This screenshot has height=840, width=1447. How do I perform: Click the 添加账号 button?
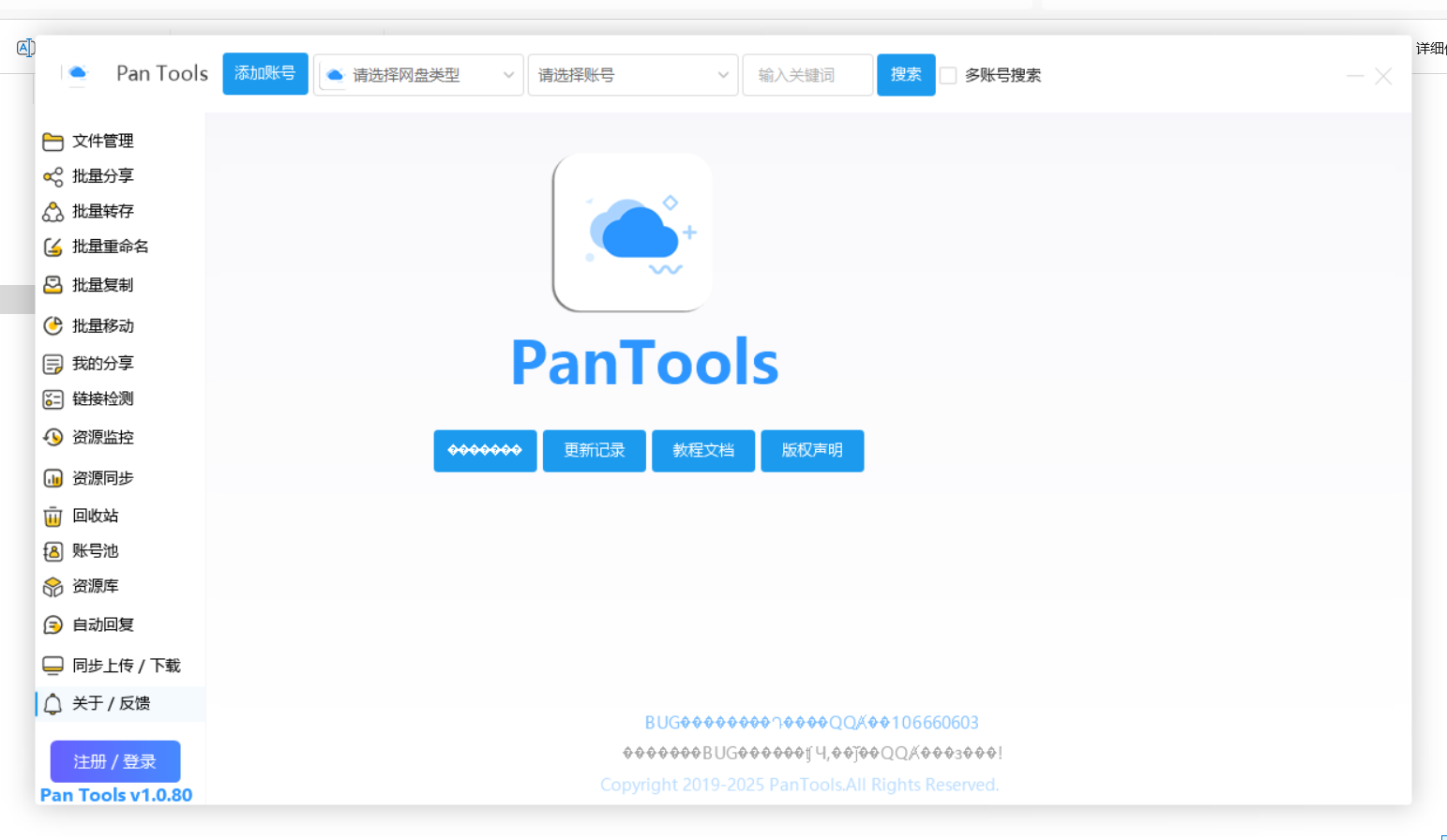coord(265,74)
